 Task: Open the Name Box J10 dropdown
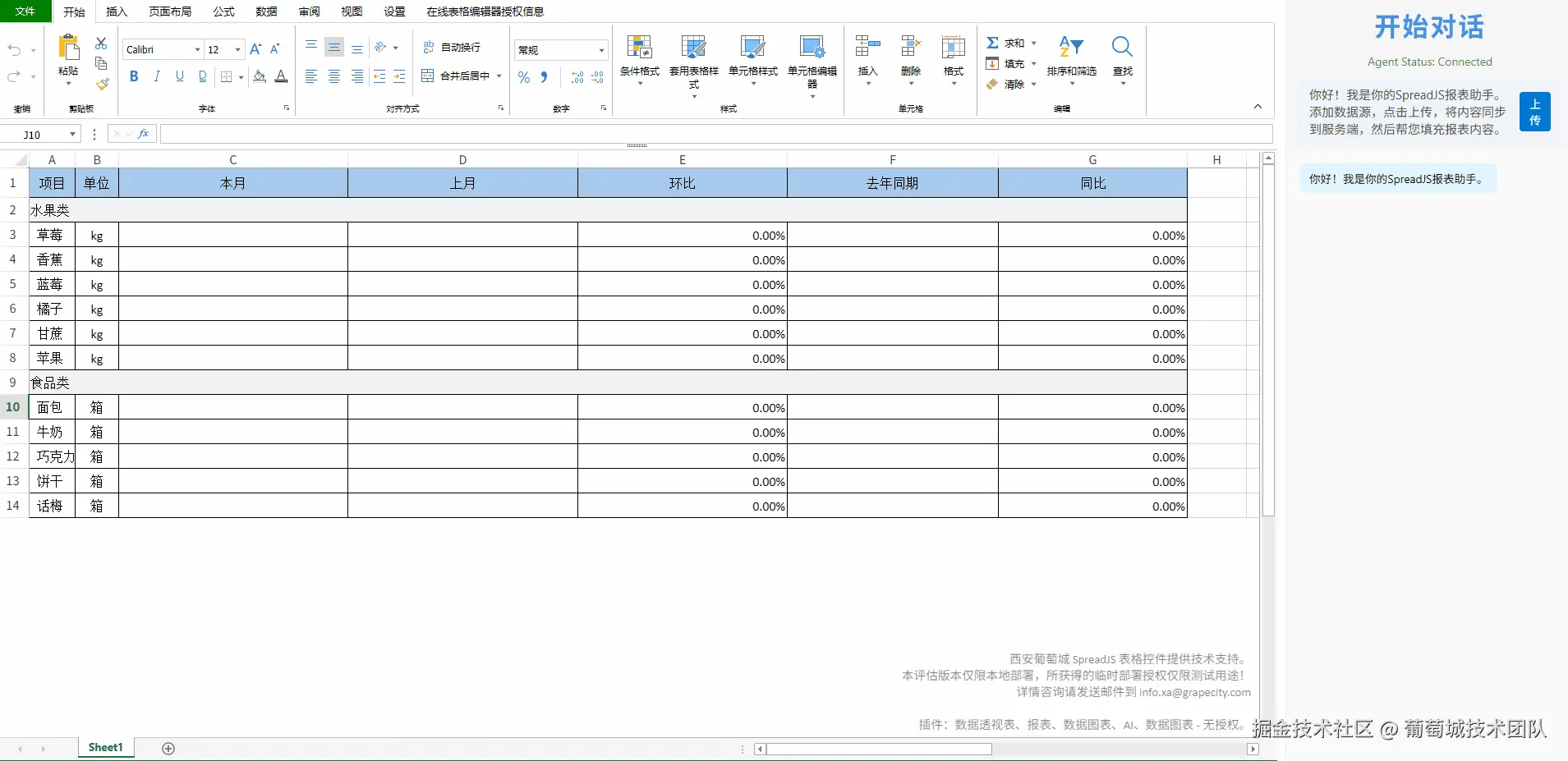click(x=72, y=134)
